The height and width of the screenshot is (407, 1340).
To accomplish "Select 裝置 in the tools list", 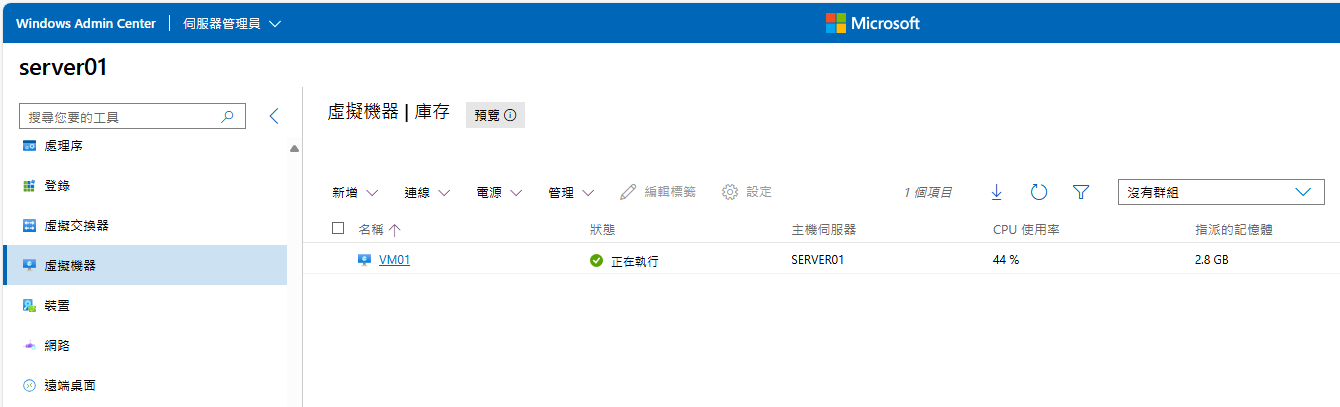I will click(144, 306).
